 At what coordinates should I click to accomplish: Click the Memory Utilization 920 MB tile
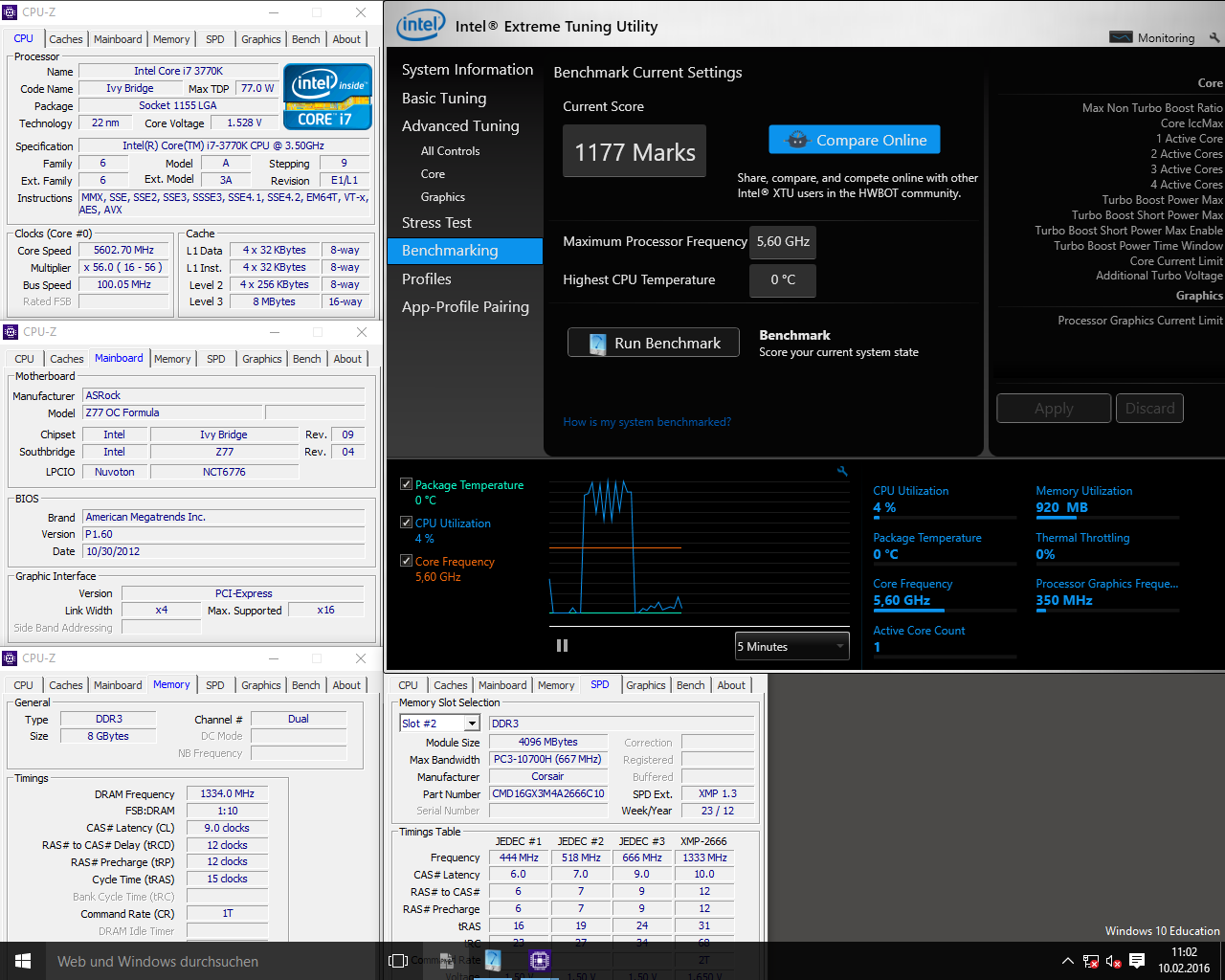[x=1107, y=501]
